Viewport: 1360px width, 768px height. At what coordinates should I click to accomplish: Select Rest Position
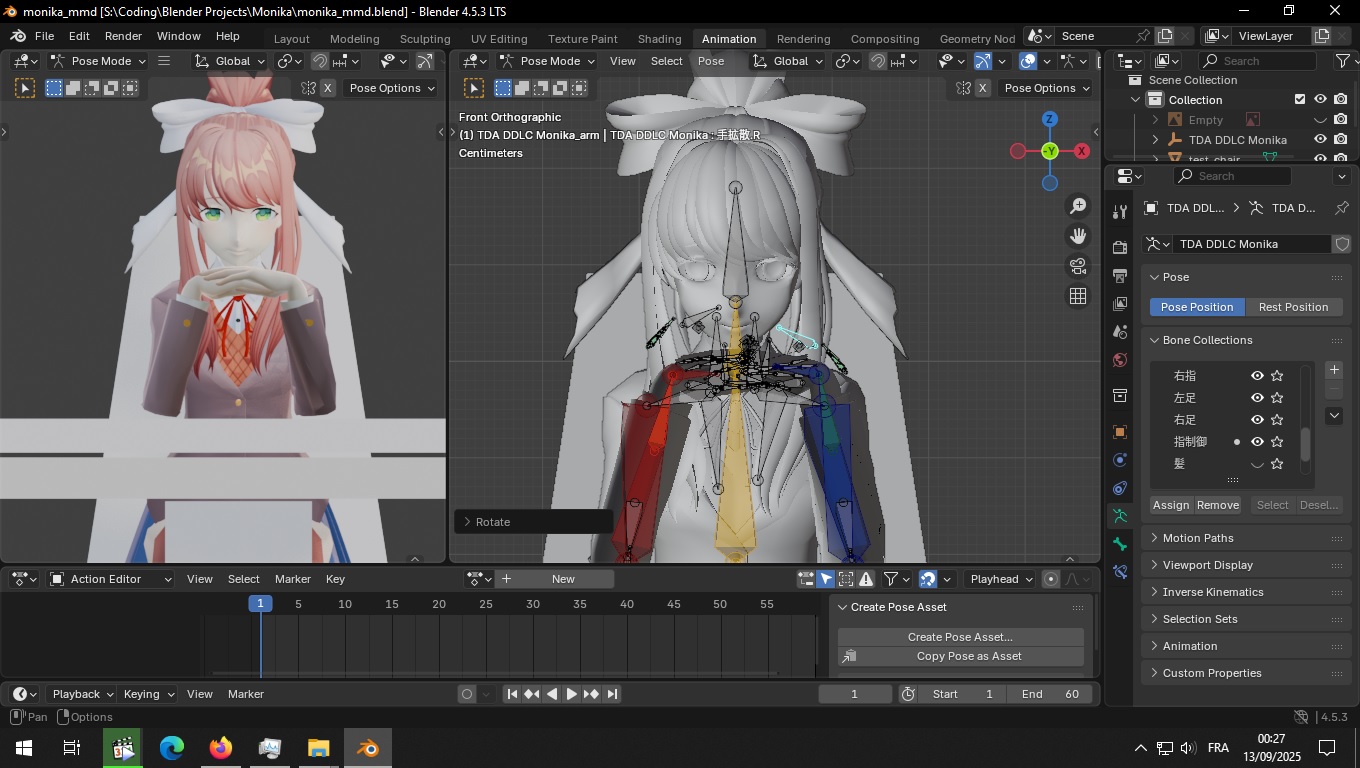[1293, 307]
